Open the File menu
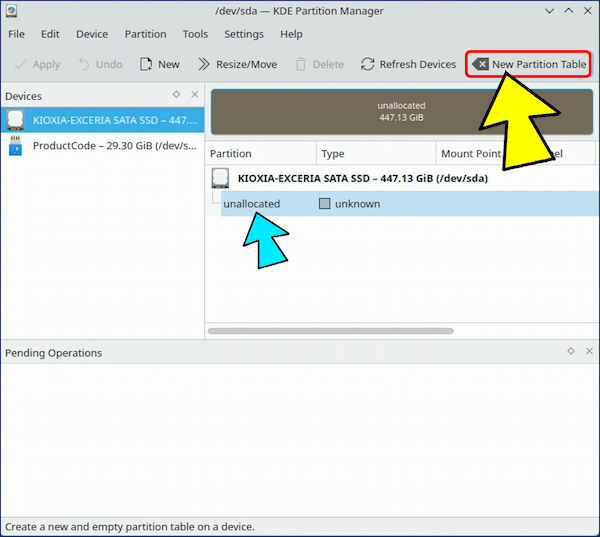 [17, 34]
